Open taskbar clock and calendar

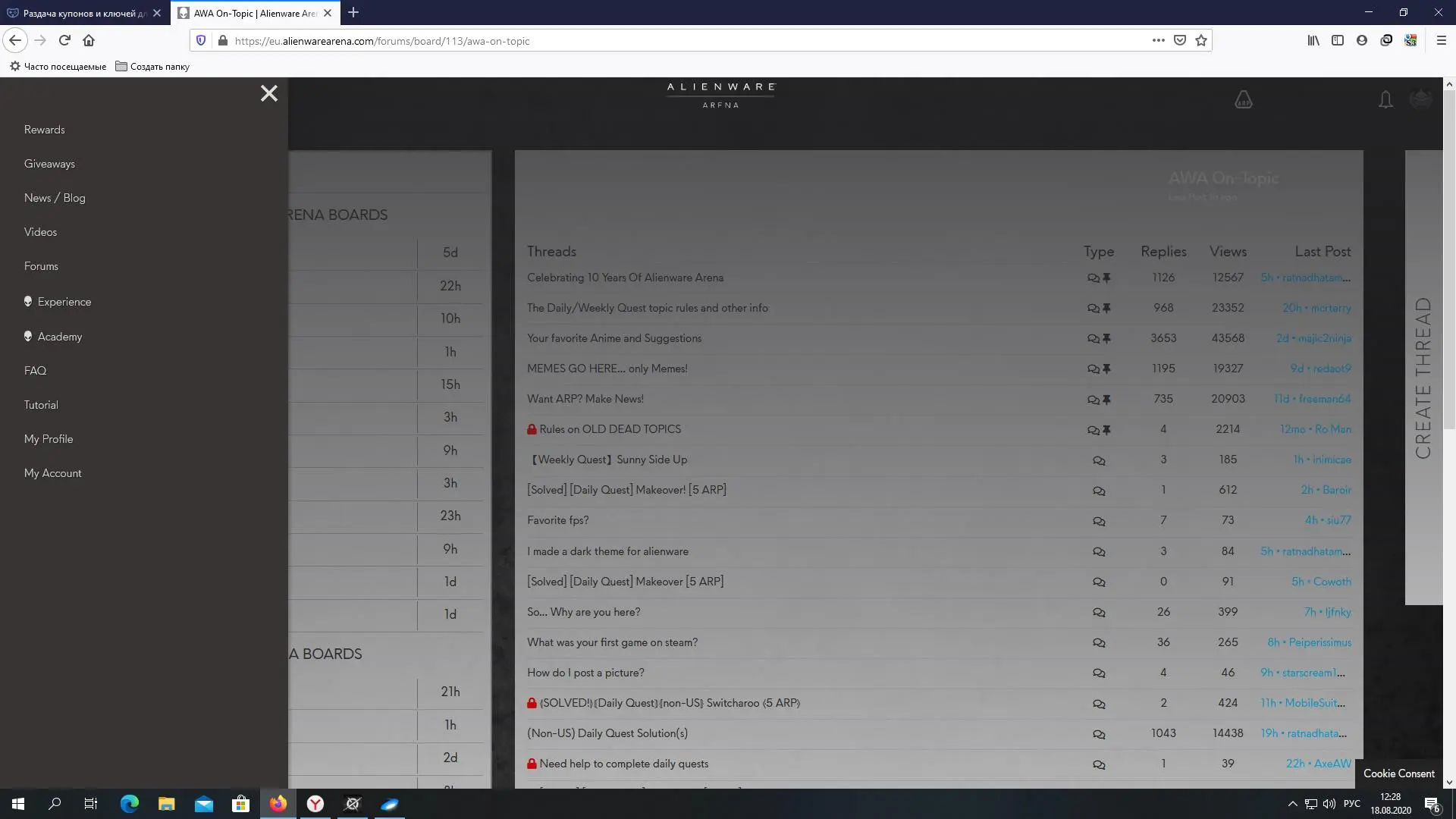tap(1391, 804)
